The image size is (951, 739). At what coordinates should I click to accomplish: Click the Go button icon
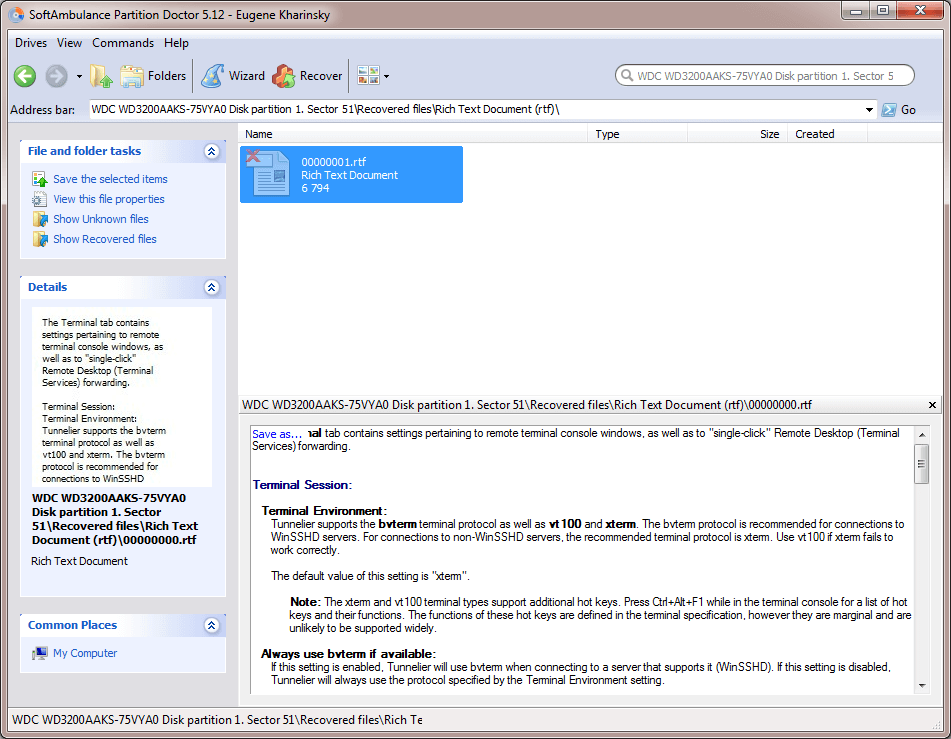click(x=889, y=110)
